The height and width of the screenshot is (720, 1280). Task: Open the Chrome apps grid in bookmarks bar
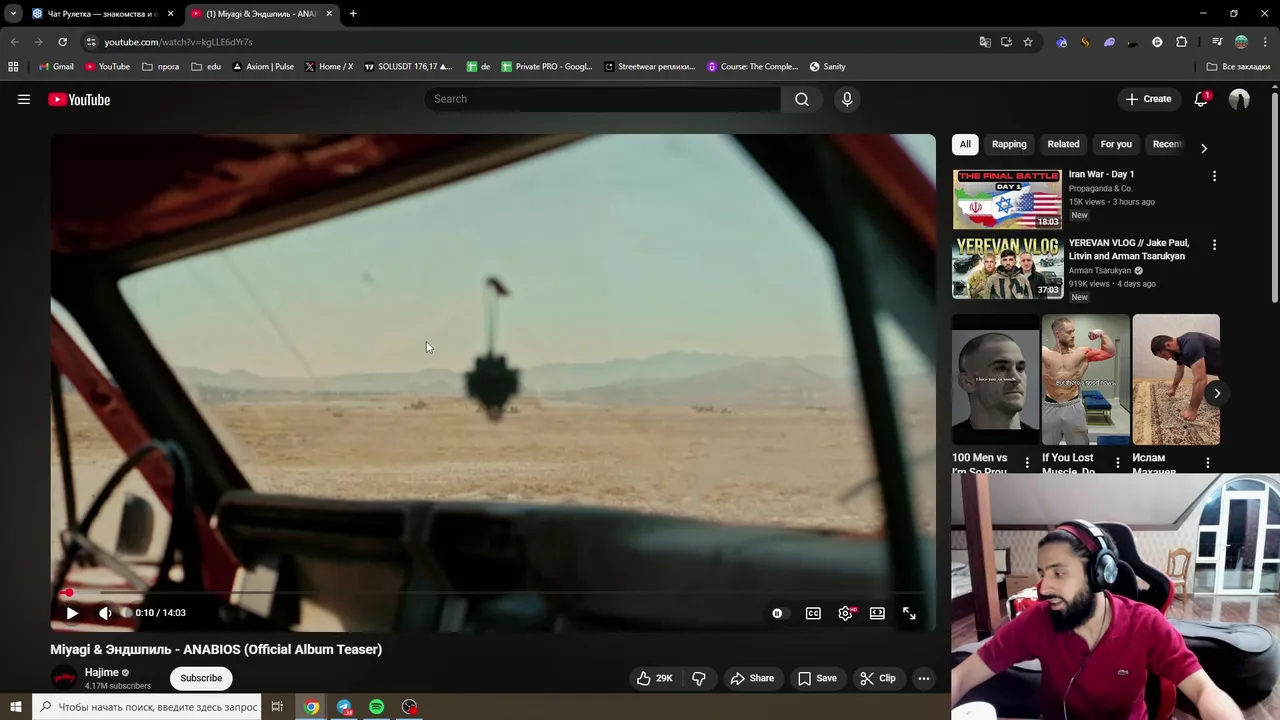coord(13,67)
